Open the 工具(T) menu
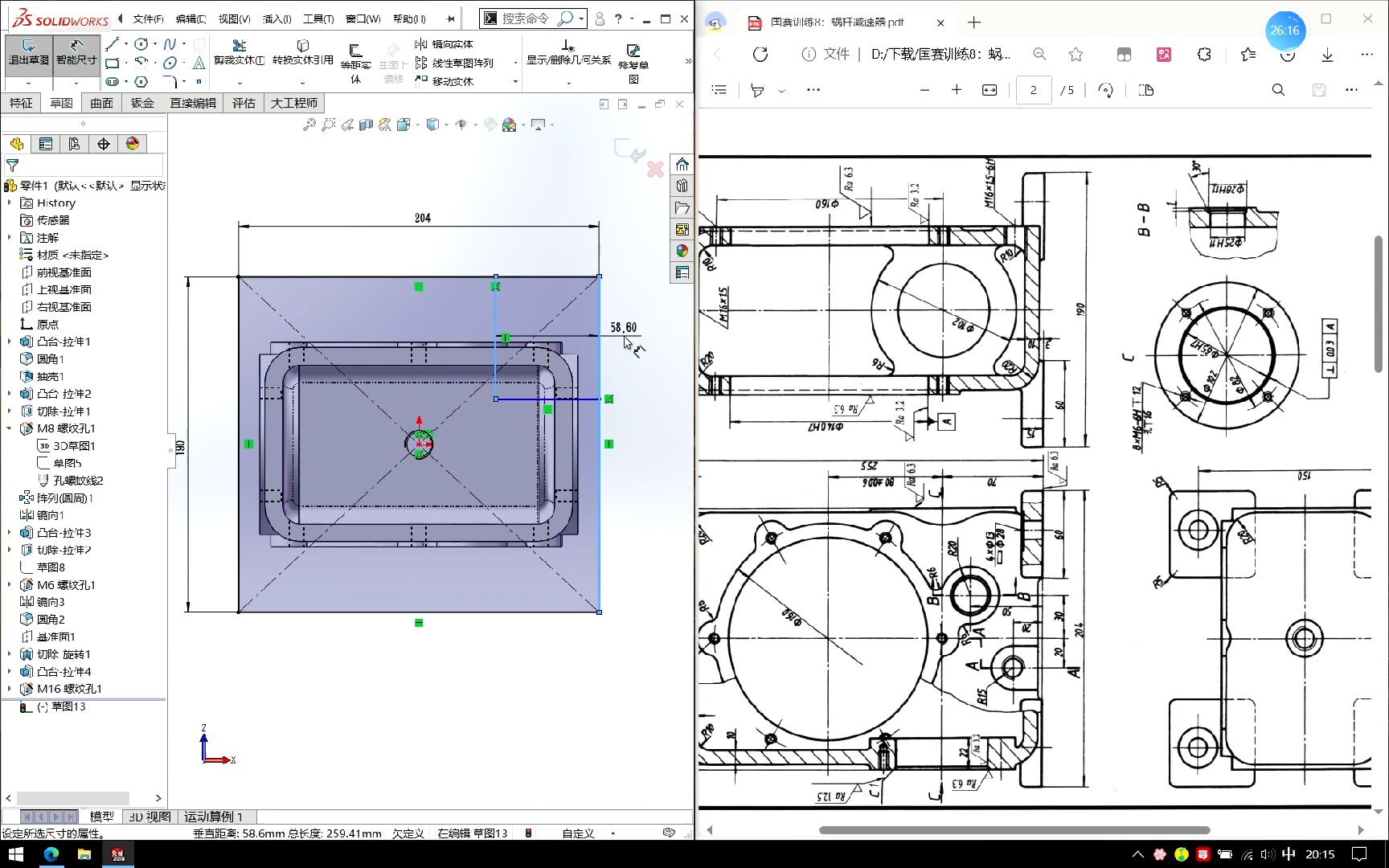Screen dimensions: 1389x868 tap(318, 18)
